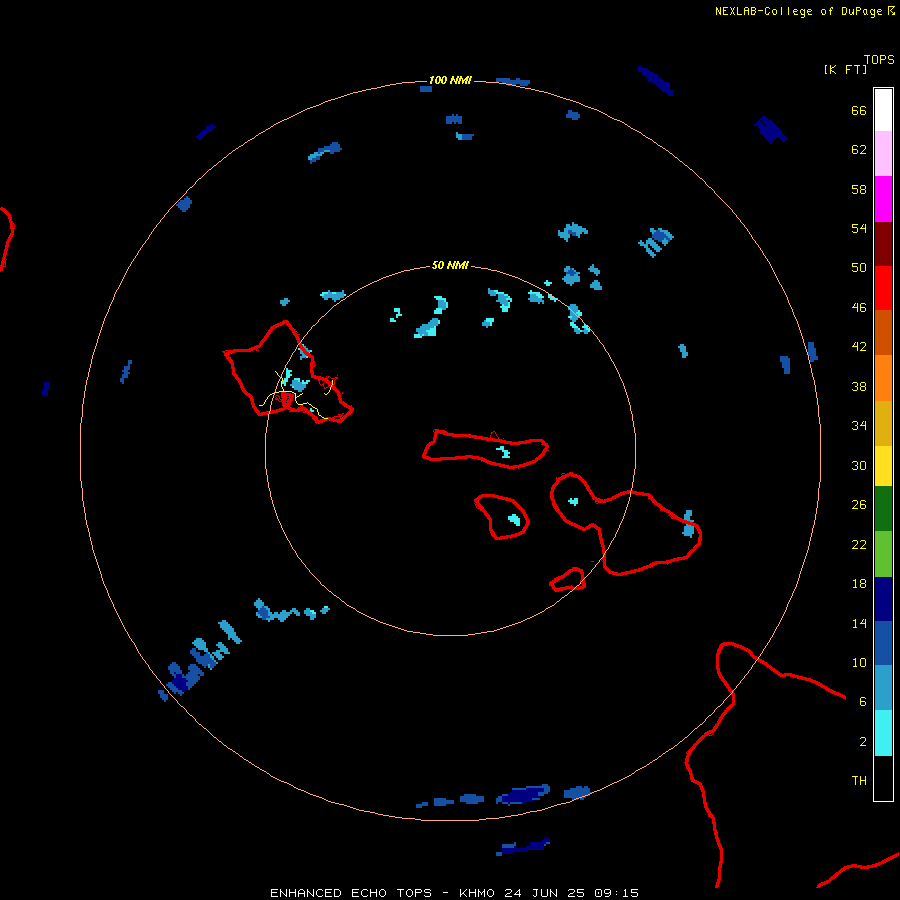This screenshot has width=900, height=900.
Task: Click legend value 30
Action: pos(859,465)
